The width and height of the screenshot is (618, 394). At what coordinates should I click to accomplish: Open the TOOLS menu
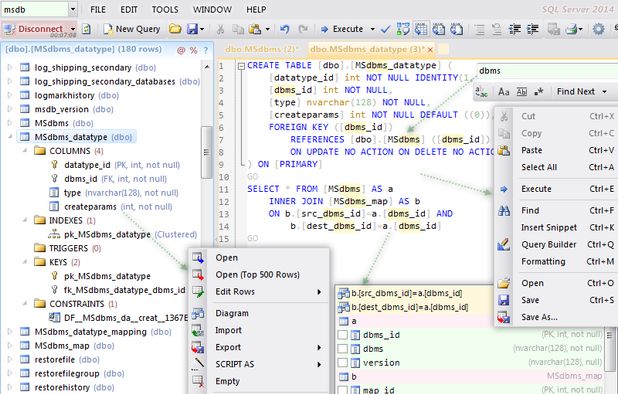(x=165, y=9)
